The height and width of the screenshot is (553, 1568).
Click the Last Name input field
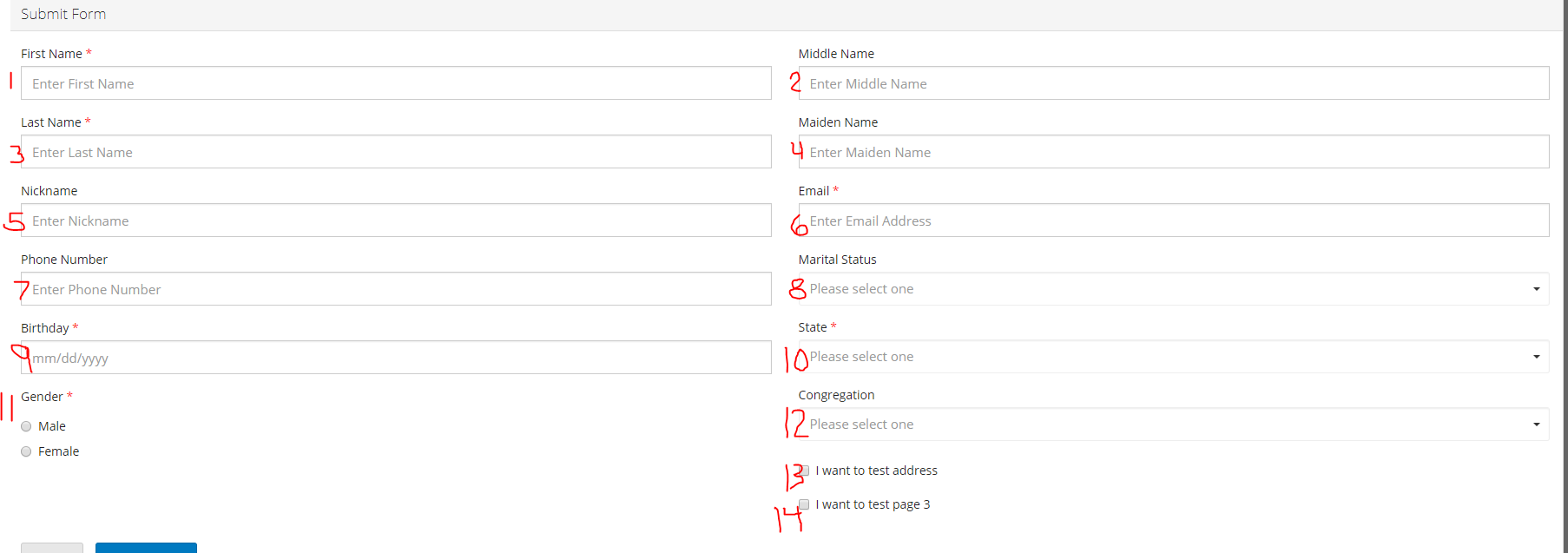coord(395,151)
